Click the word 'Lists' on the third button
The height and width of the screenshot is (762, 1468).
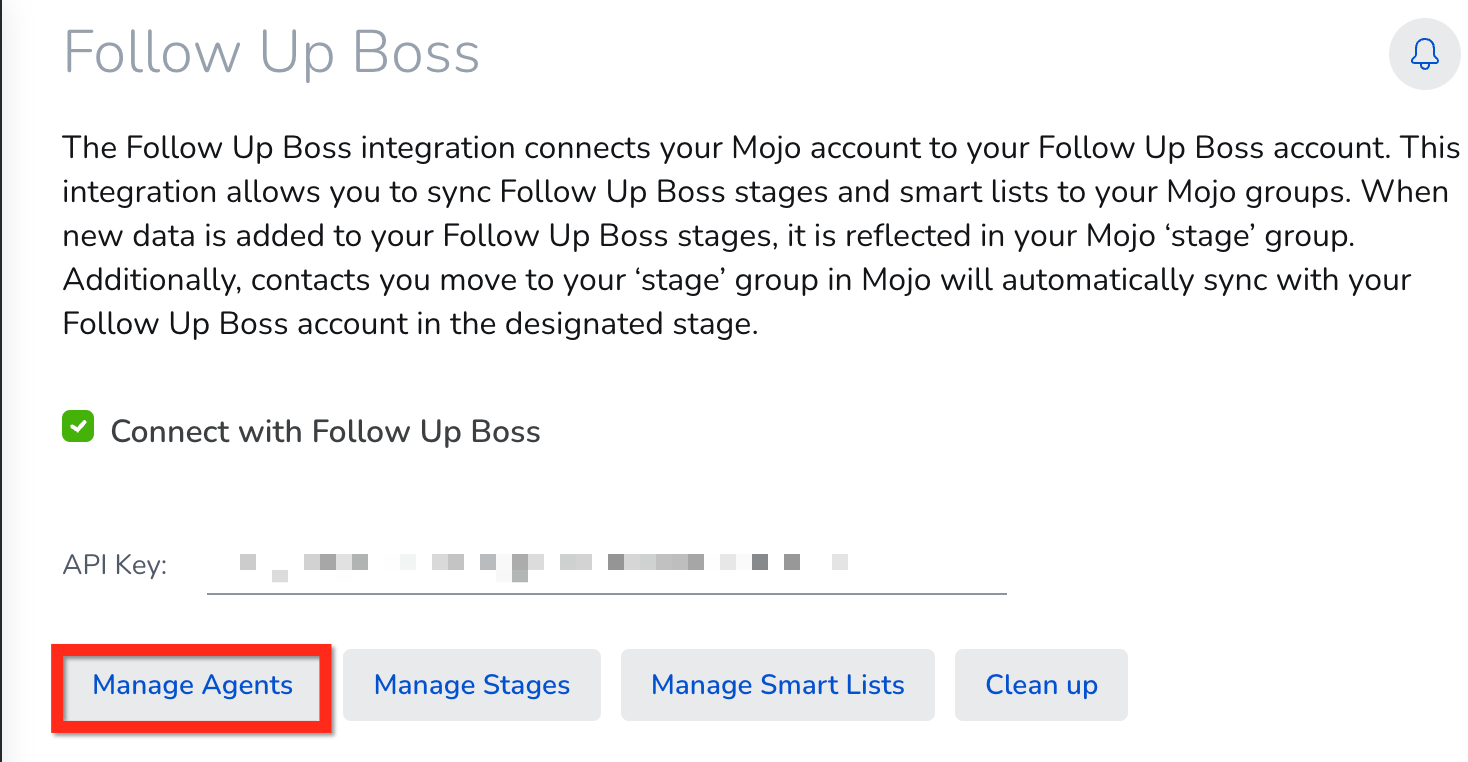point(871,685)
